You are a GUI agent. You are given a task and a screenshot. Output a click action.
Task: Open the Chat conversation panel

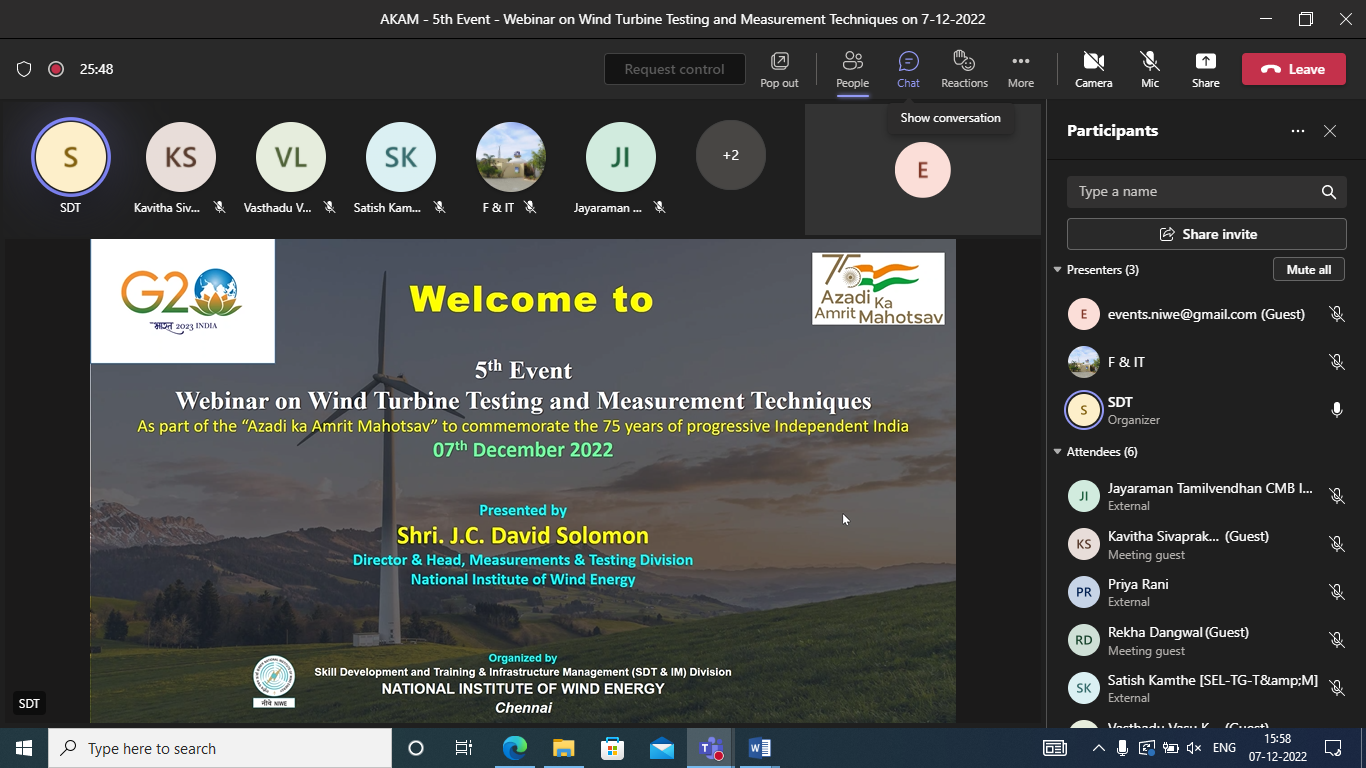[x=908, y=69]
